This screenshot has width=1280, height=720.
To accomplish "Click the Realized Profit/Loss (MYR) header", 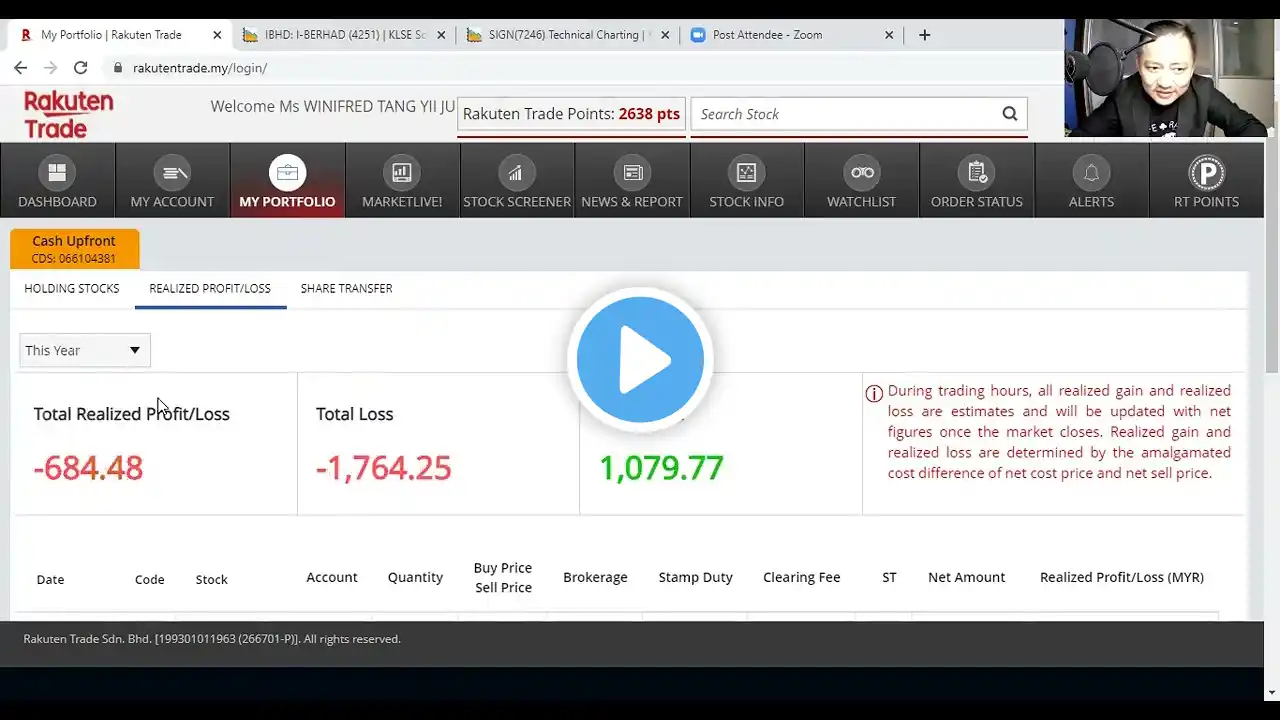I will click(x=1122, y=577).
